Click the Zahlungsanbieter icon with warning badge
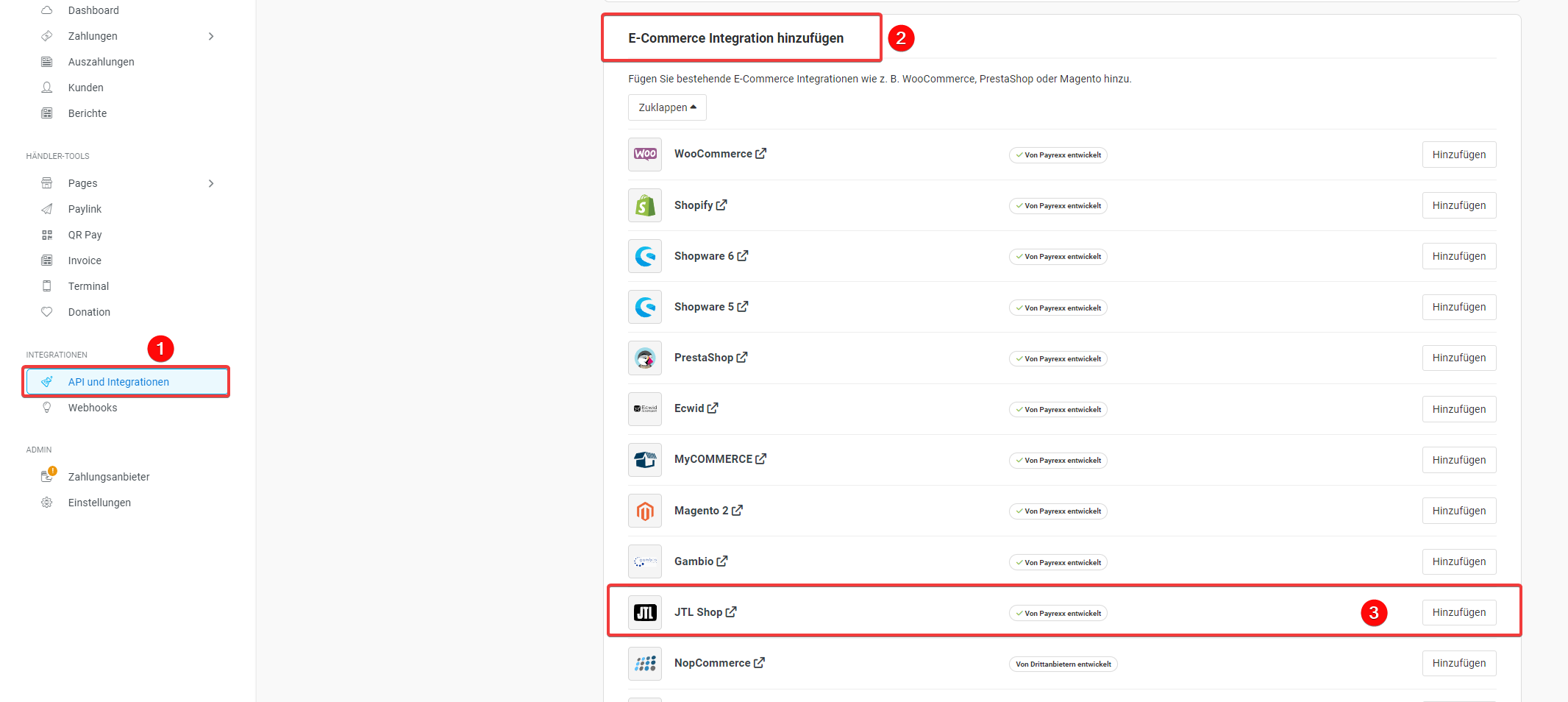The image size is (1568, 702). [48, 475]
